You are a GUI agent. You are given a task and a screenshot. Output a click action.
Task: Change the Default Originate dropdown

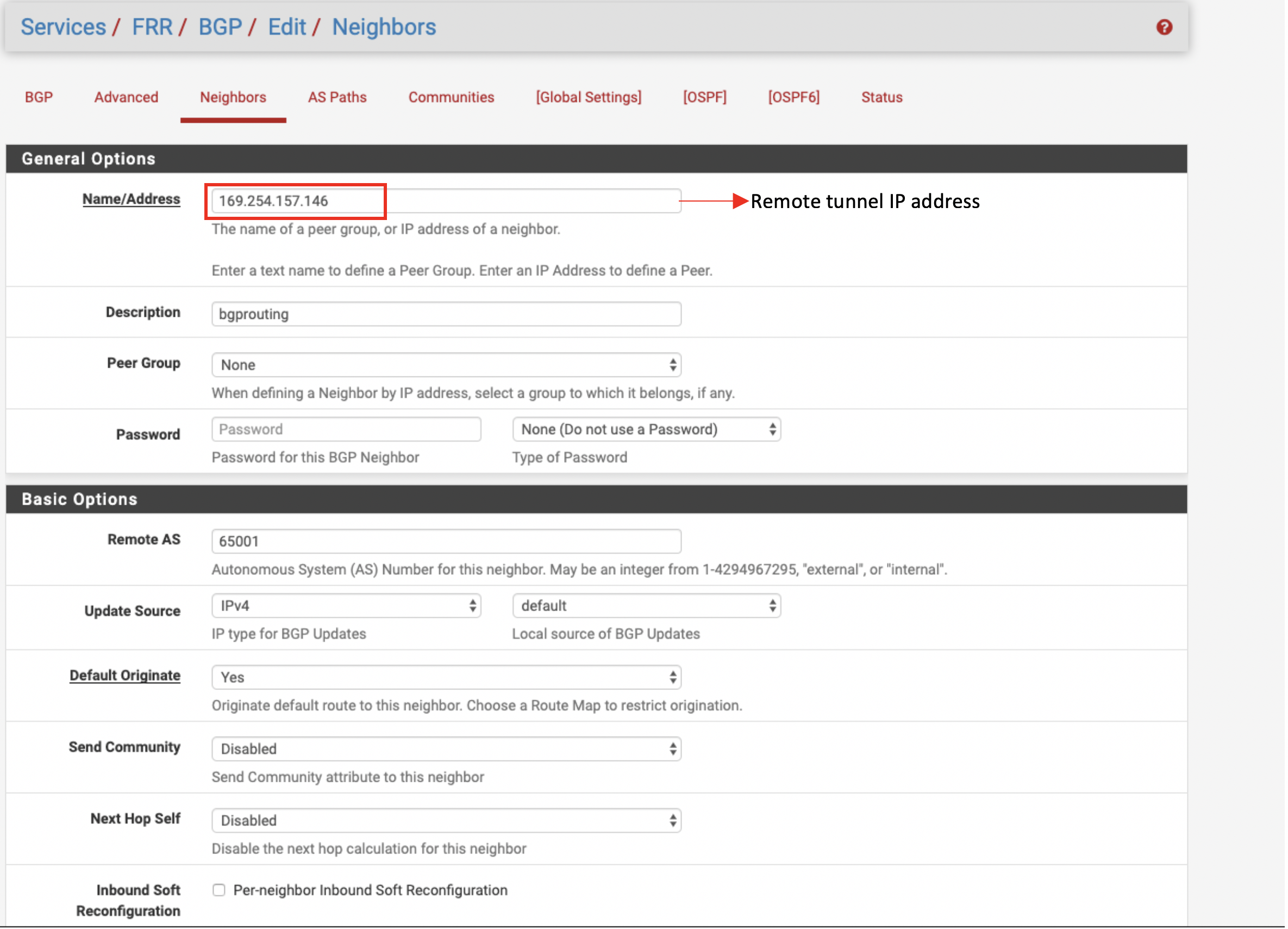tap(447, 678)
